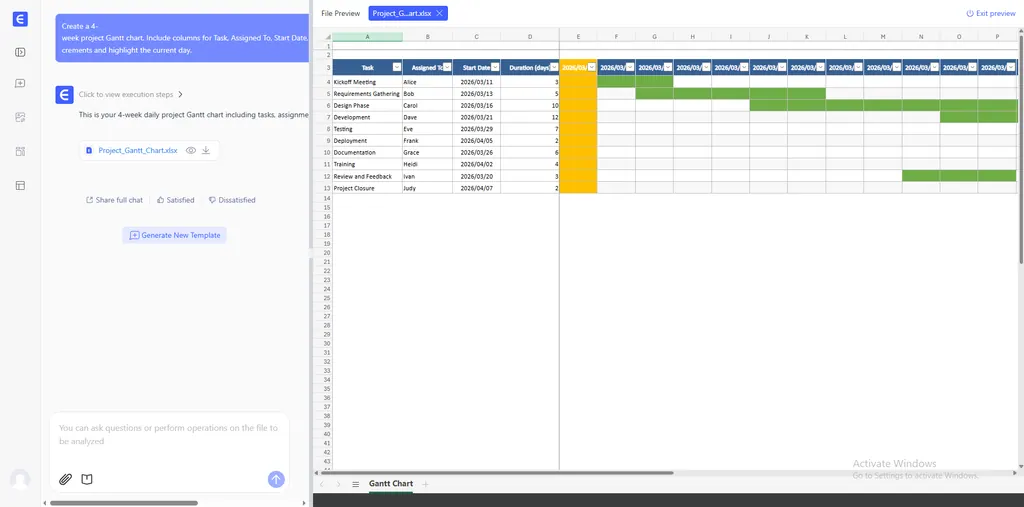
Task: Download Project_Gantt_Chart.xlsx file
Action: pyautogui.click(x=206, y=151)
